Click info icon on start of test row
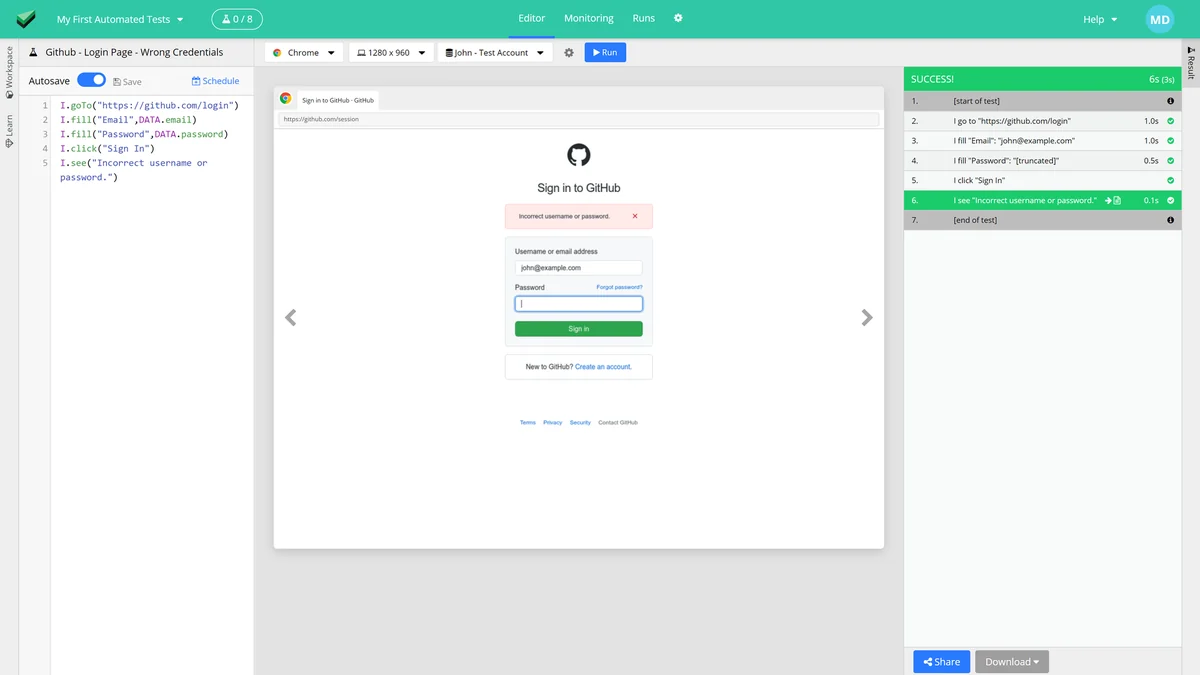The width and height of the screenshot is (1200, 675). tap(1170, 101)
